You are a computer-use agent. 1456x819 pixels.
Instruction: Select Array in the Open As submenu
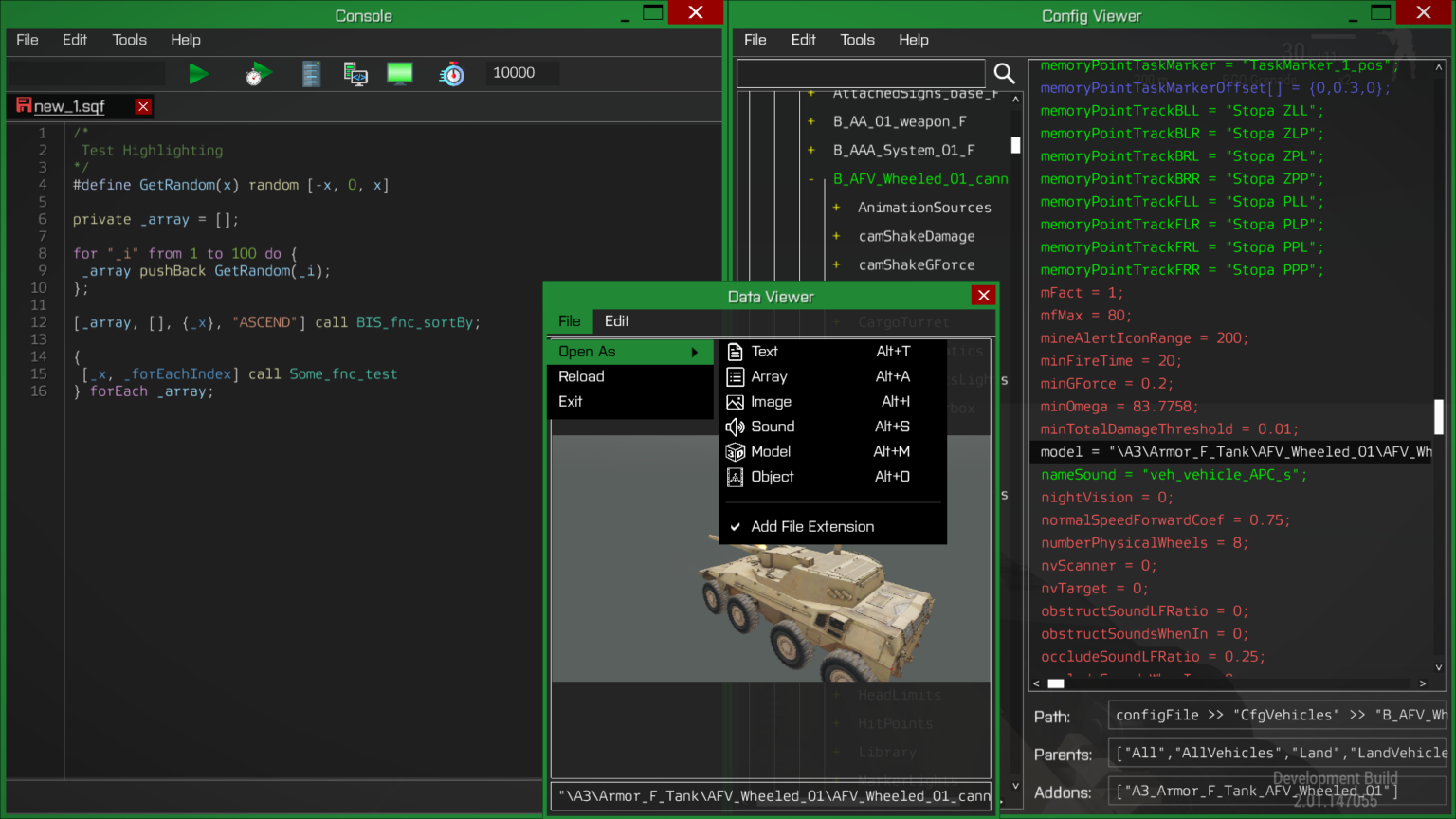pos(771,376)
